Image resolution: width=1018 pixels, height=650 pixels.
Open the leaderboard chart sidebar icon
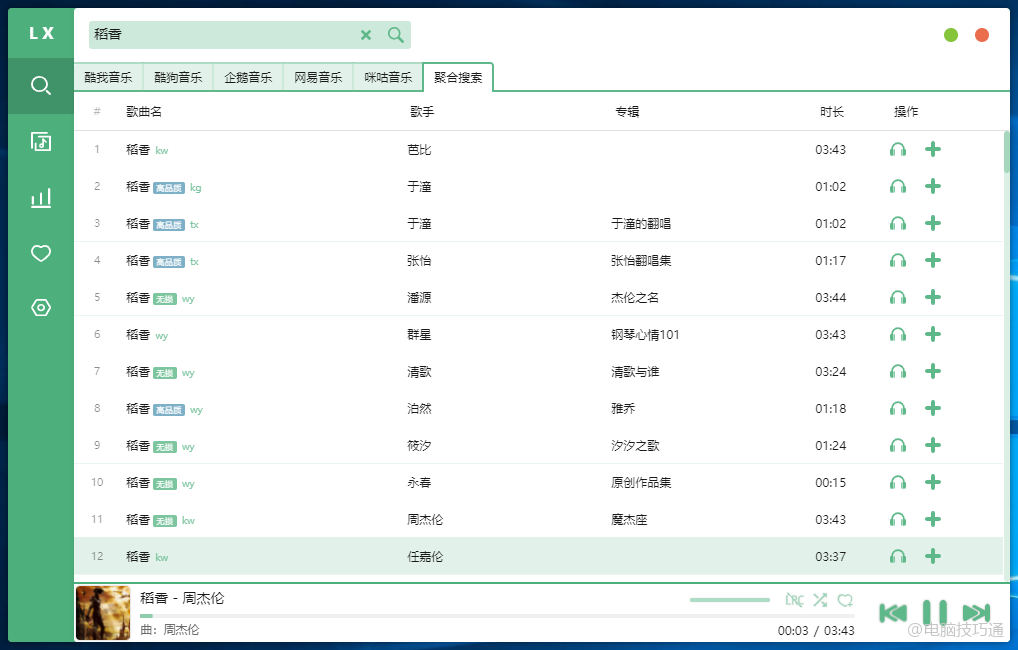(x=40, y=198)
